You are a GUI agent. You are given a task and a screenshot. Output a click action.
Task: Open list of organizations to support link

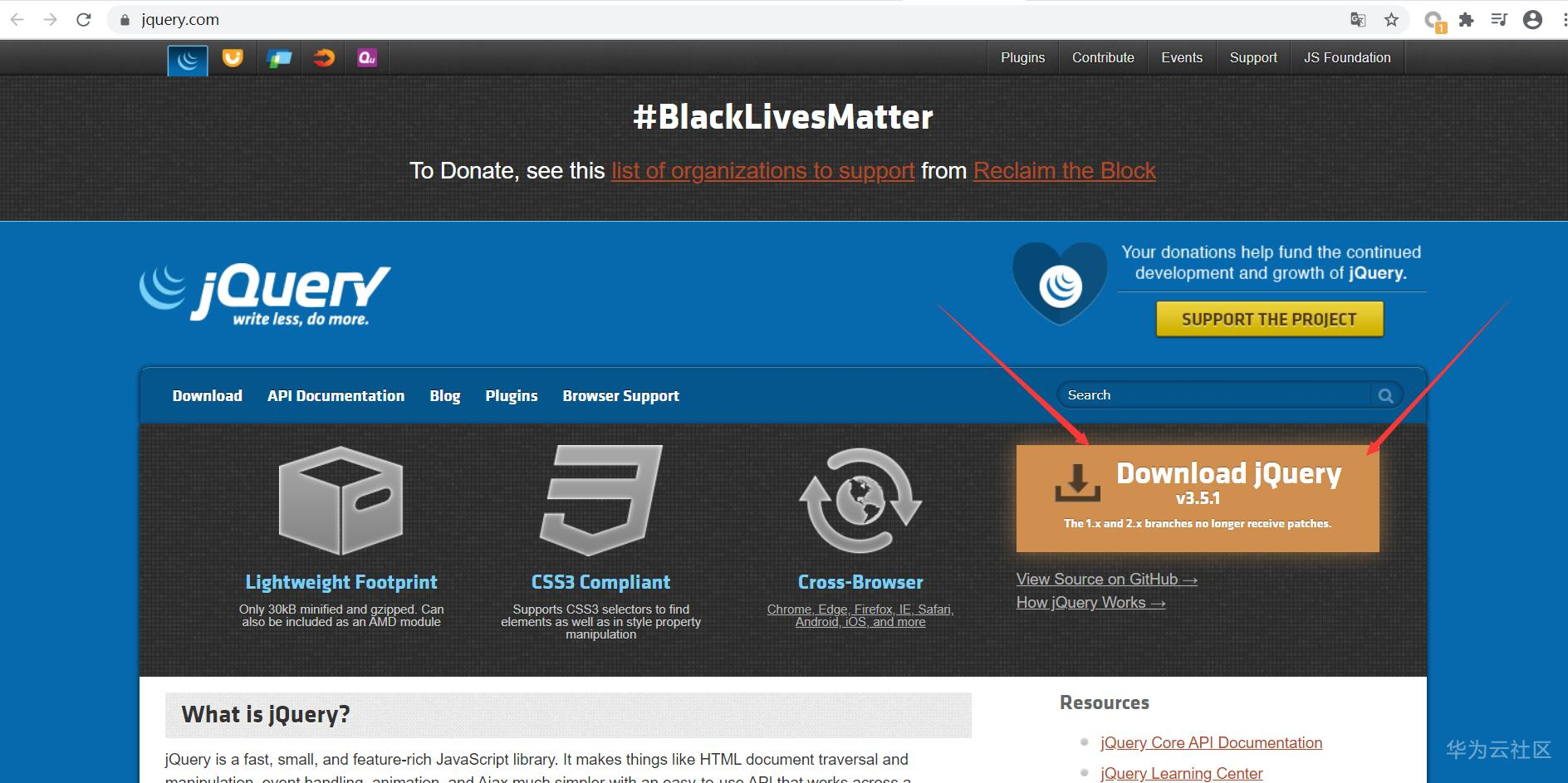coord(763,171)
